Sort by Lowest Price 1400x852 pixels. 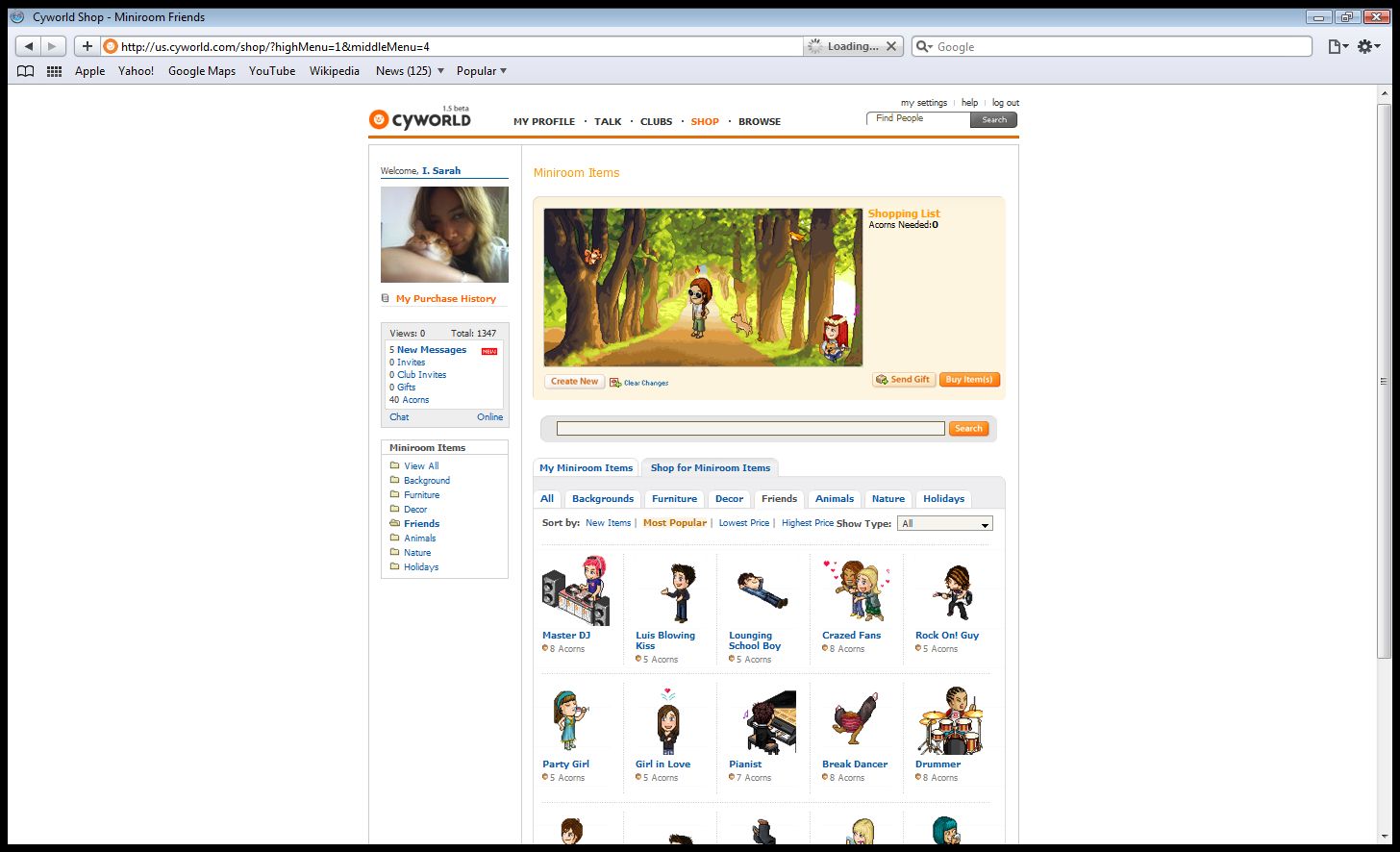[x=744, y=523]
